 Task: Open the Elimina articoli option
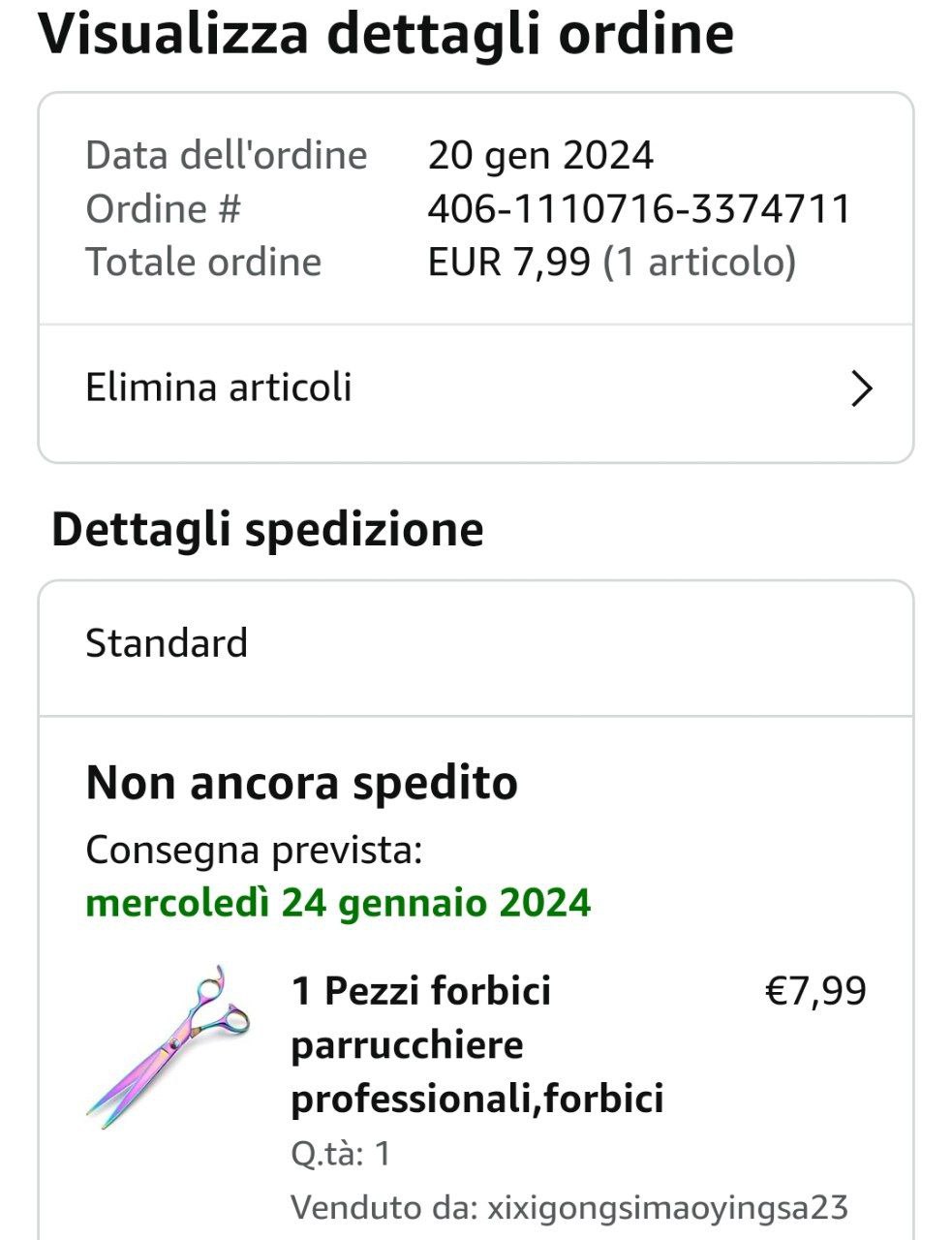[x=219, y=387]
